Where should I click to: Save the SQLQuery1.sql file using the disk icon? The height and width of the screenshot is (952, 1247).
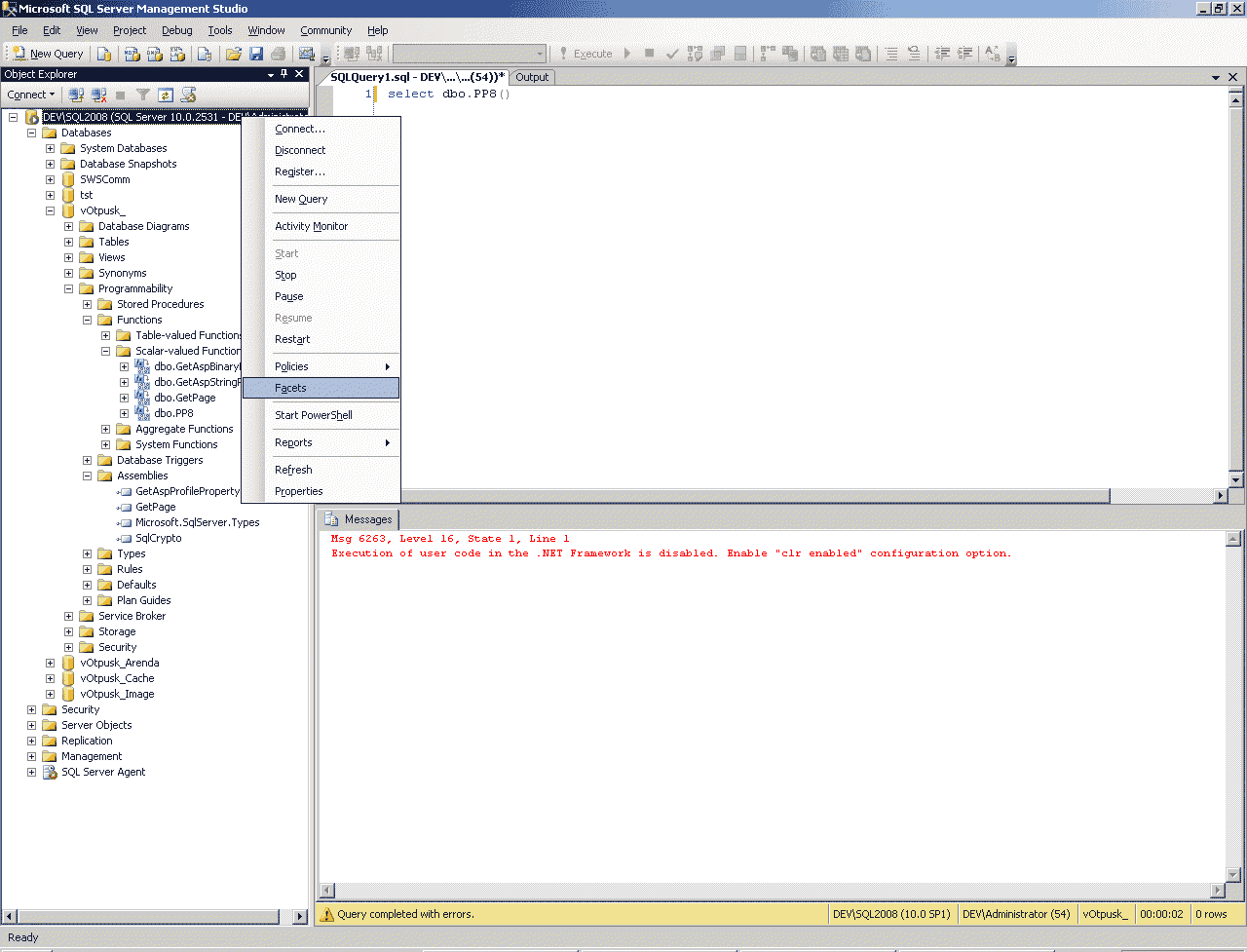[256, 54]
